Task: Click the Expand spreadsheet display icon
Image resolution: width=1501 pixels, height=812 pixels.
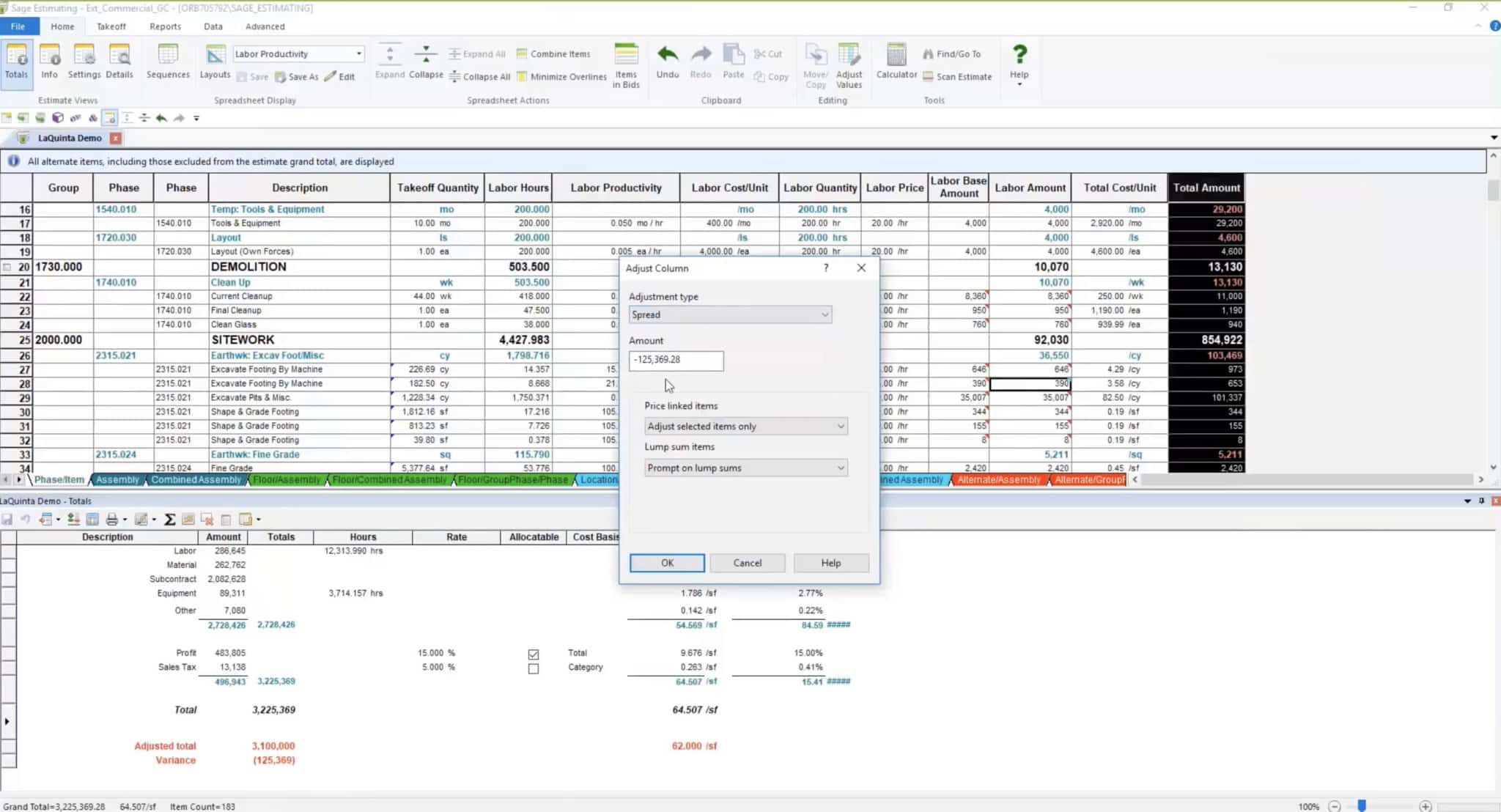Action: [x=389, y=62]
